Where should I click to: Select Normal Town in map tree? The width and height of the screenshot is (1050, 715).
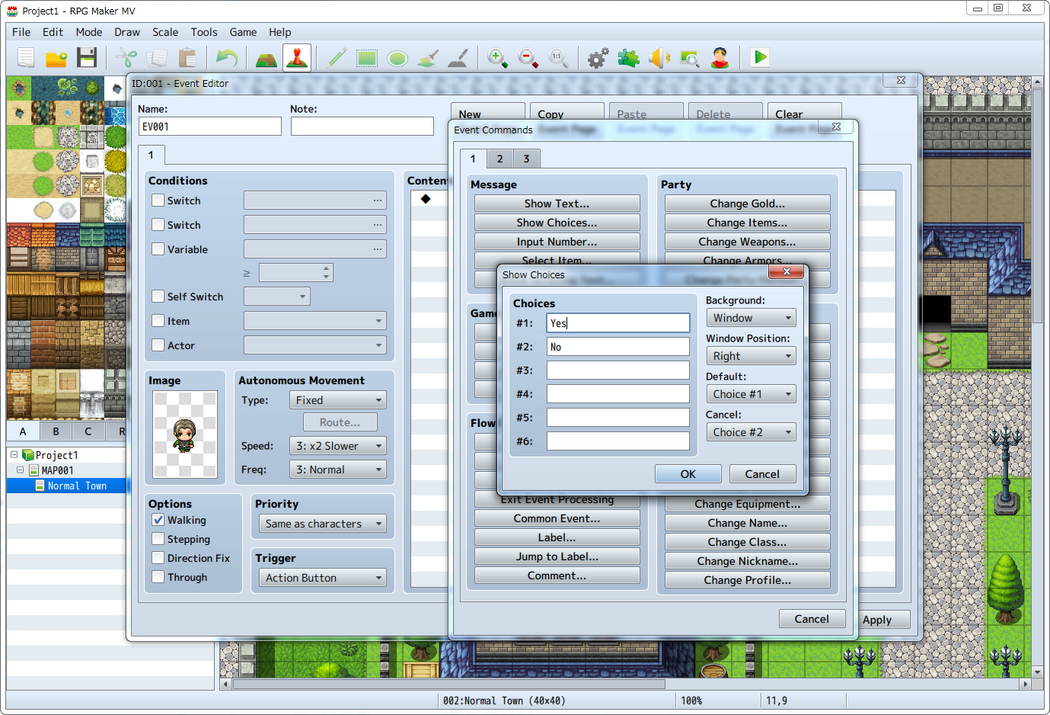tap(76, 486)
